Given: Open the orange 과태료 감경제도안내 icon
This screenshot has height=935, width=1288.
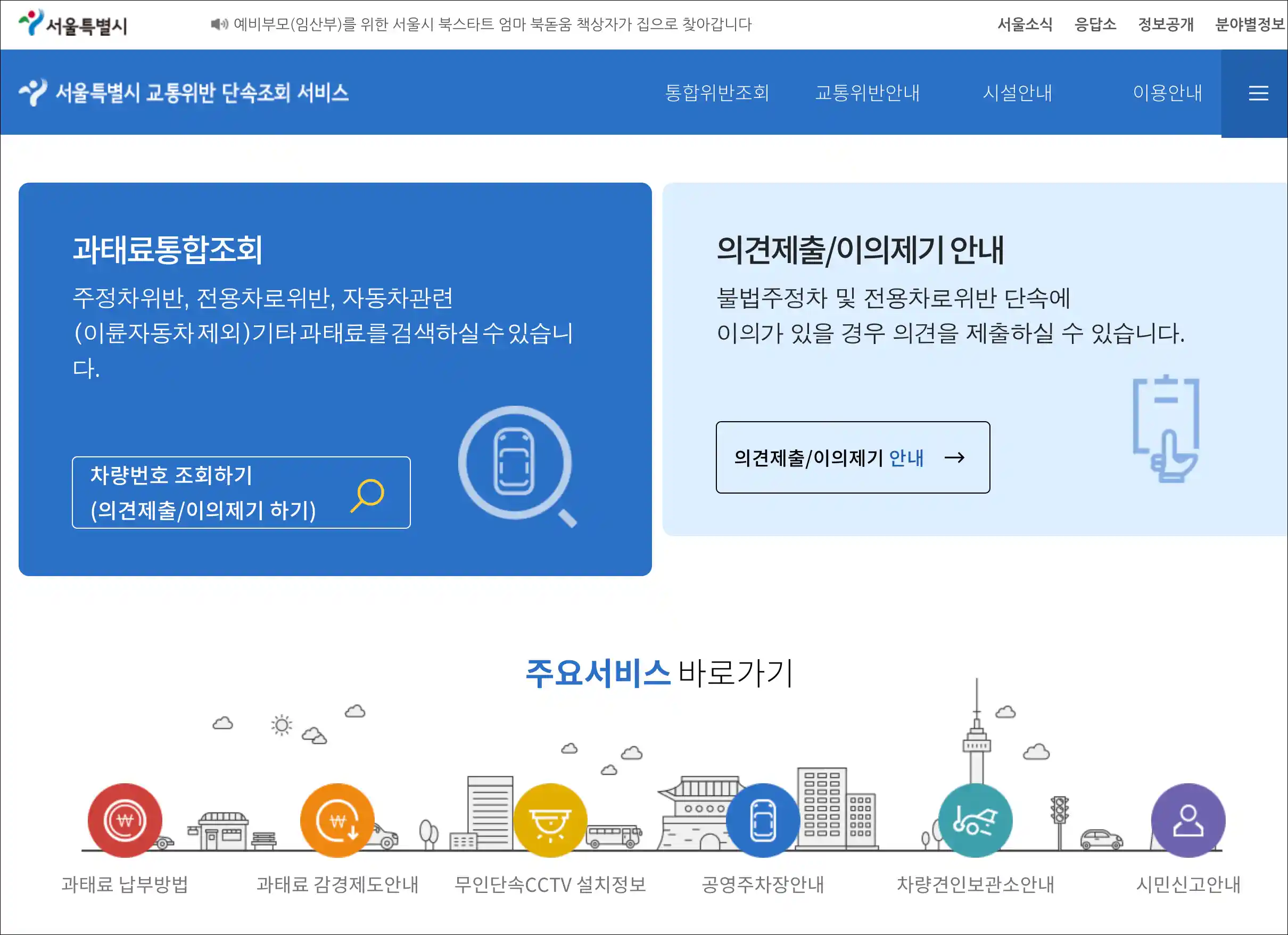Looking at the screenshot, I should tap(337, 821).
